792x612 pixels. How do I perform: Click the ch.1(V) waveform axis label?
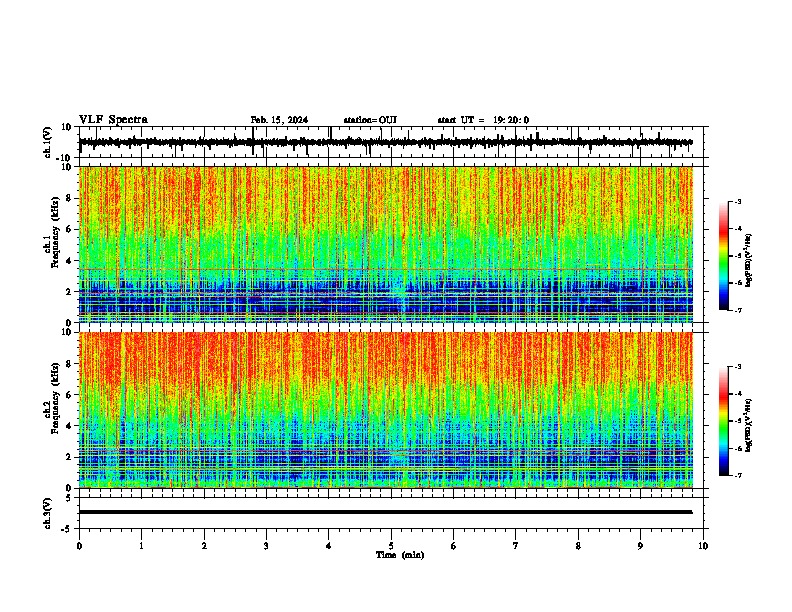[48, 142]
